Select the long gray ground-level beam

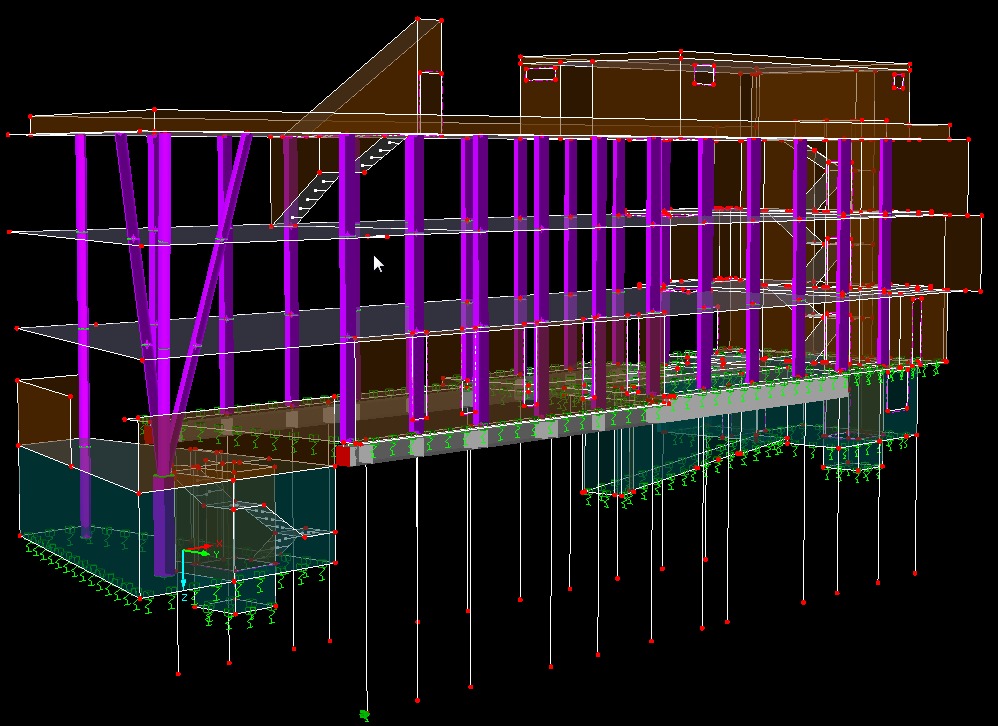(x=600, y=420)
